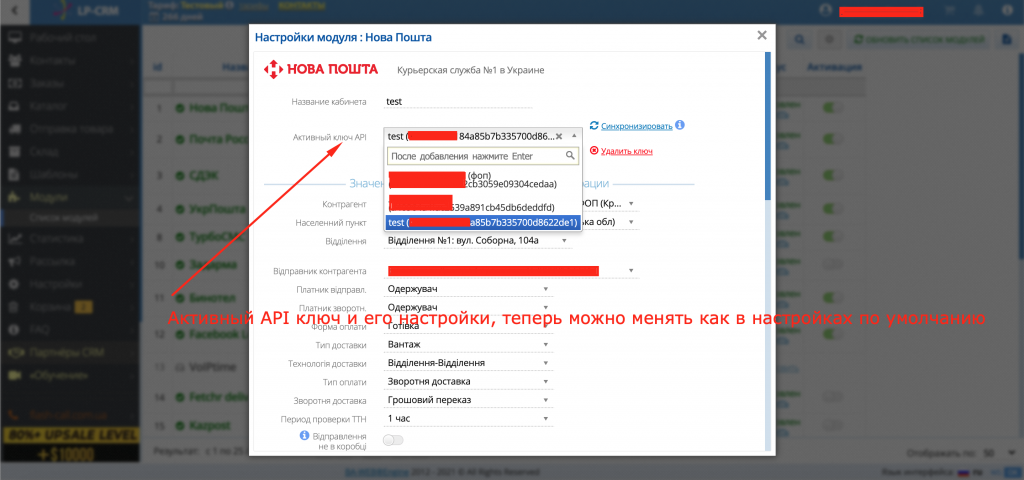Open Настройки from the sidebar
This screenshot has height=480, width=1024.
(x=70, y=284)
